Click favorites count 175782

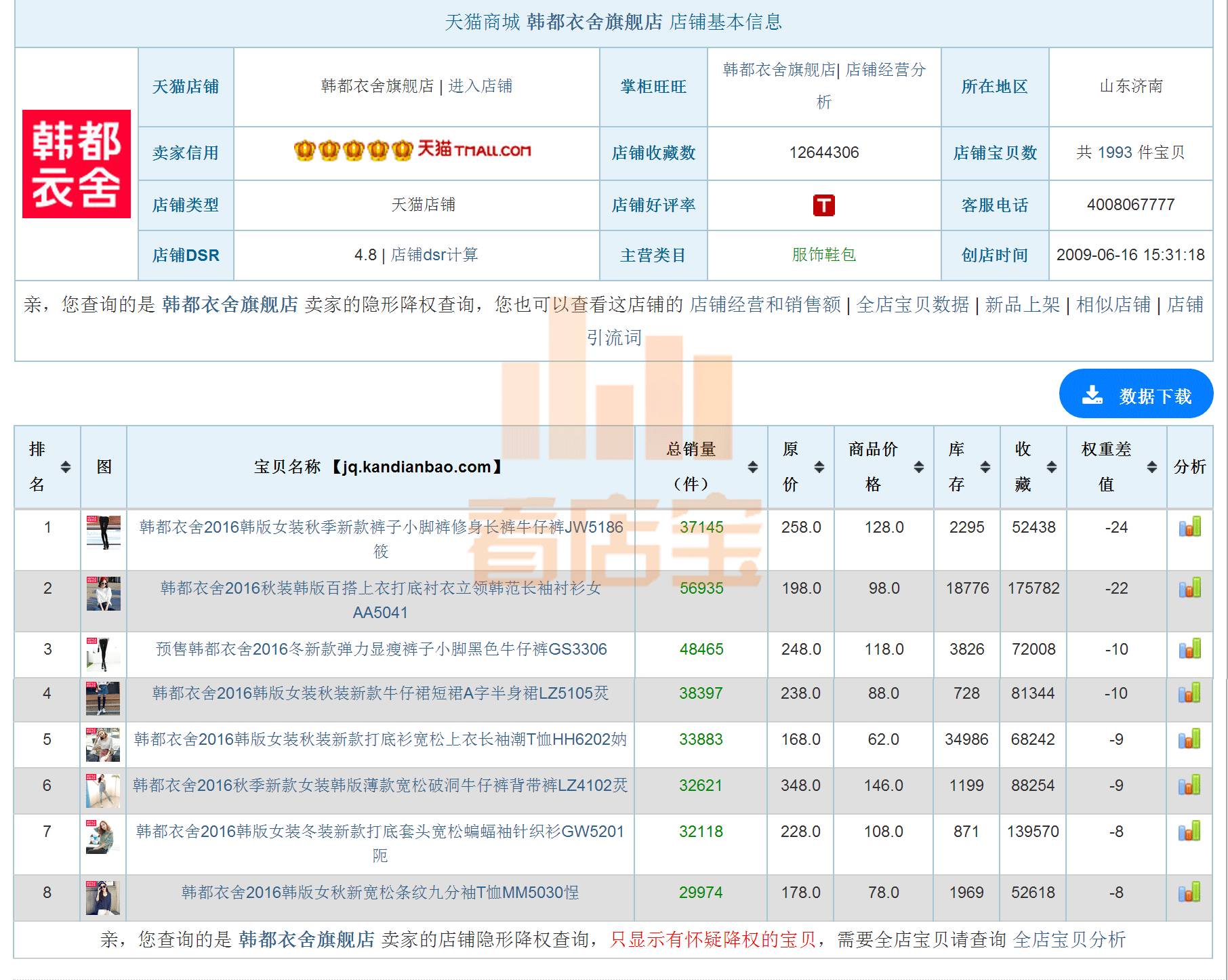click(1033, 588)
